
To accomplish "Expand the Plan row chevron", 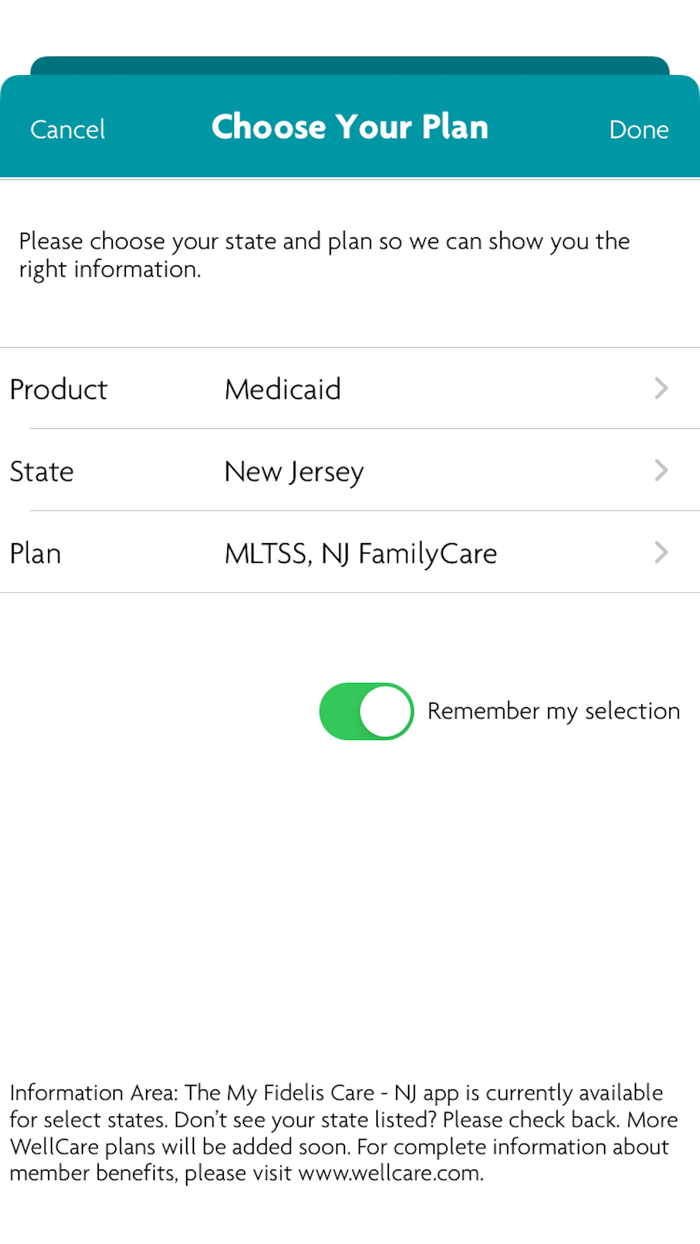I will [660, 553].
